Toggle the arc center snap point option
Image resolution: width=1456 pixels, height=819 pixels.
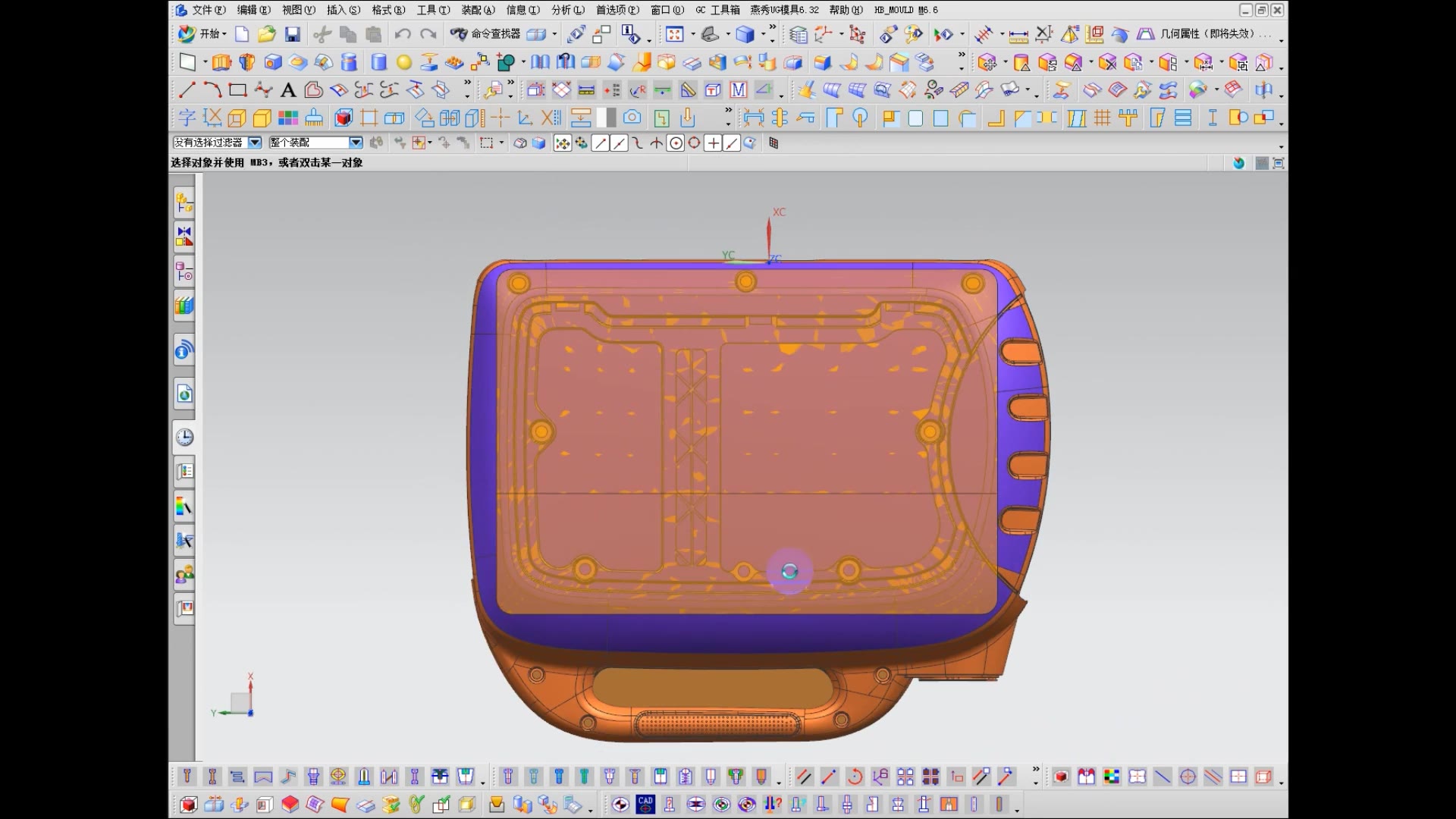pyautogui.click(x=676, y=143)
